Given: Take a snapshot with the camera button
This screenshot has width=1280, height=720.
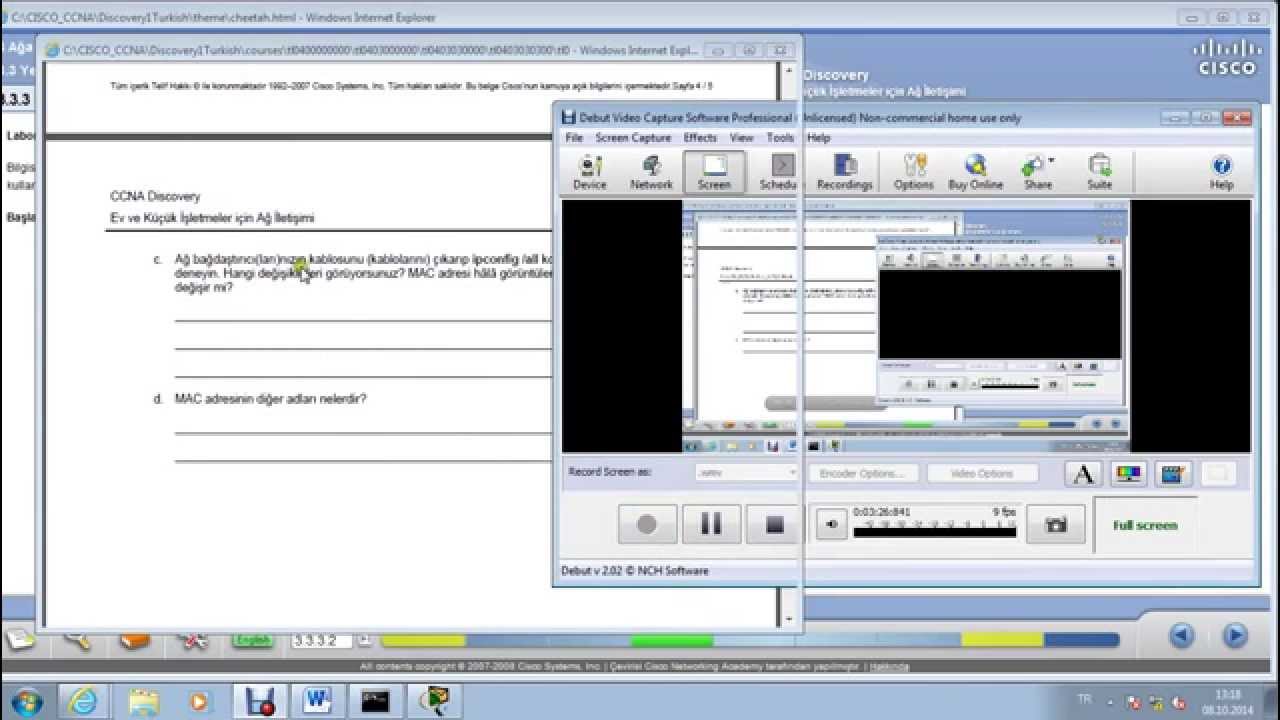Looking at the screenshot, I should pos(1055,524).
